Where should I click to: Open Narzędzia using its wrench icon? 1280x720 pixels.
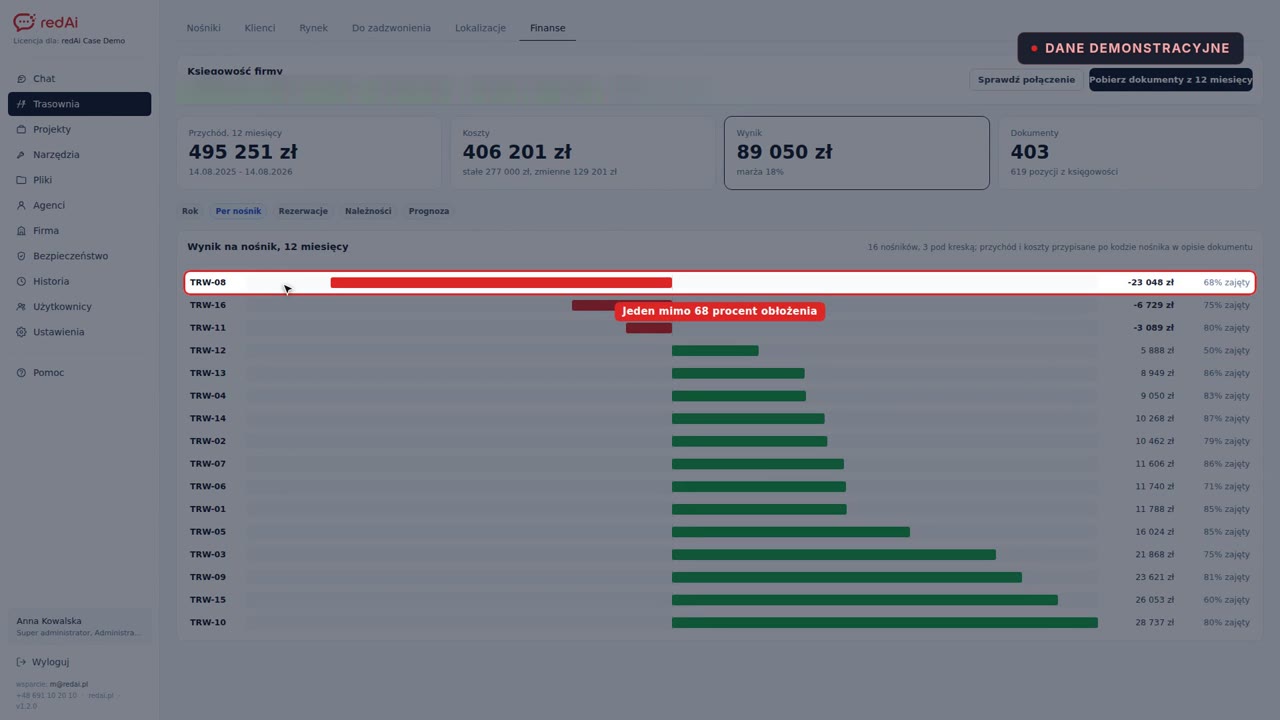22,155
